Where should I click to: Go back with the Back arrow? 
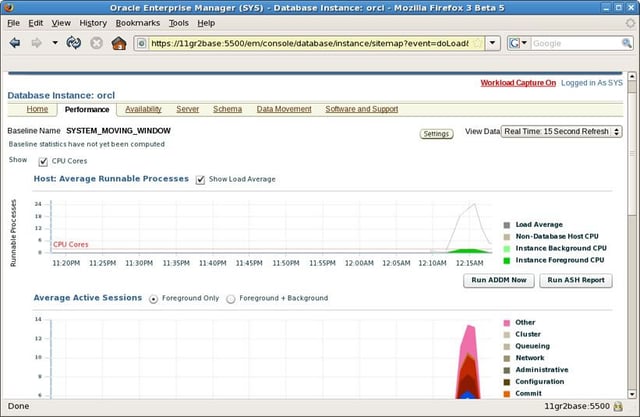click(x=15, y=43)
